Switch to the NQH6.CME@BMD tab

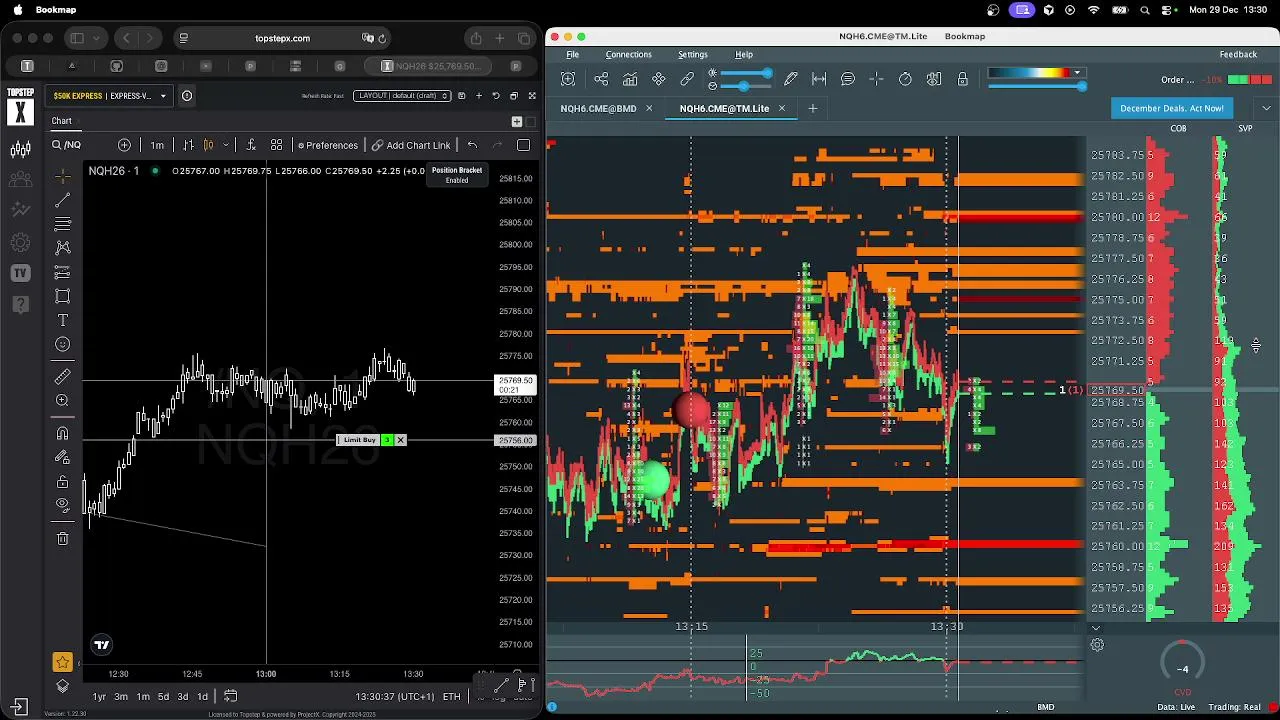(598, 108)
